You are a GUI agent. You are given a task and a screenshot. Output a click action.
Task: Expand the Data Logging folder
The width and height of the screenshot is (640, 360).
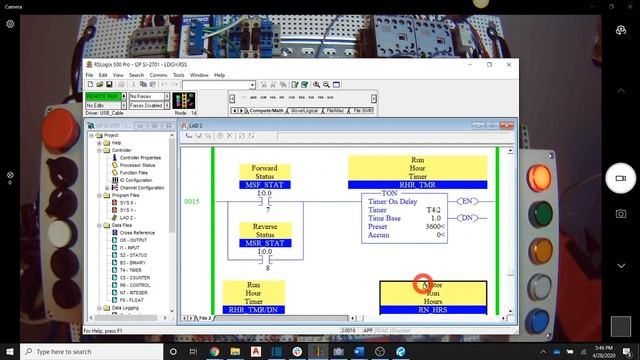99,308
